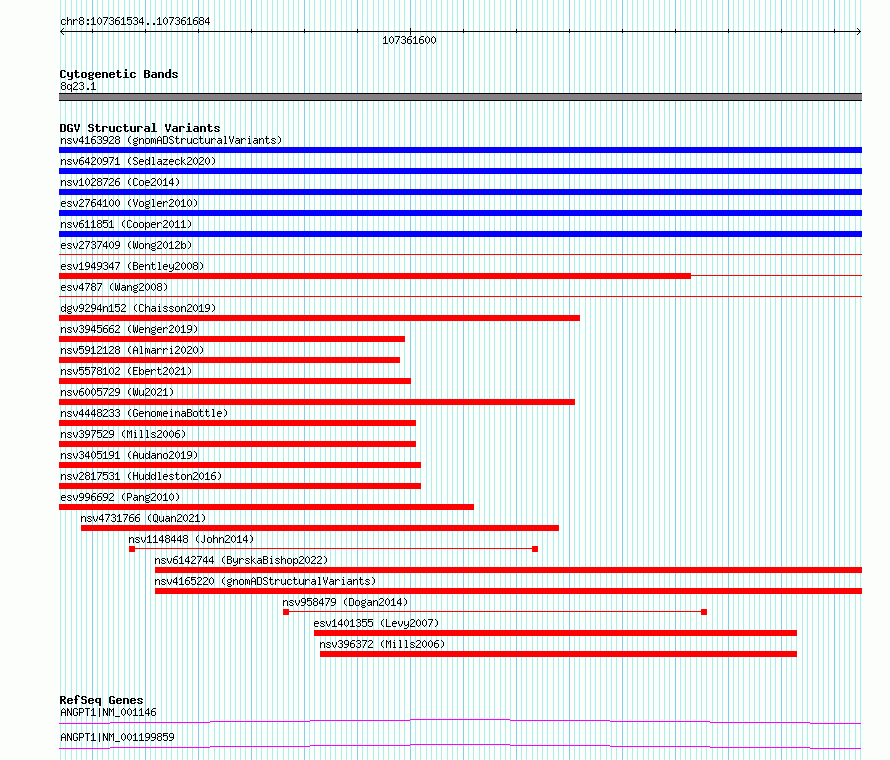The height and width of the screenshot is (760, 890).
Task: Click nsv3945662 (Wenger2019) variant label
Action: (129, 329)
